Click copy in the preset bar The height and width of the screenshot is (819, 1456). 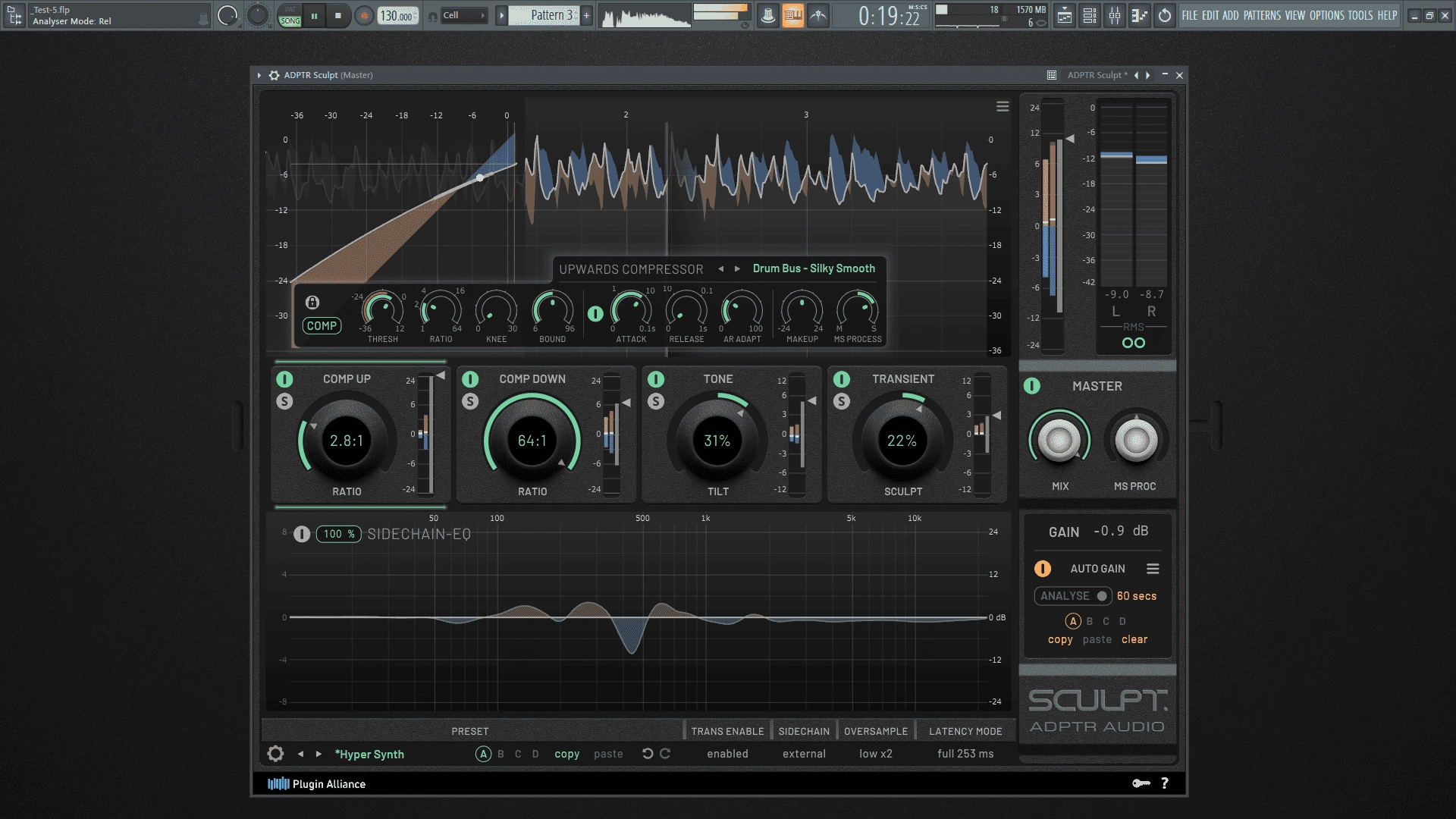pos(566,754)
